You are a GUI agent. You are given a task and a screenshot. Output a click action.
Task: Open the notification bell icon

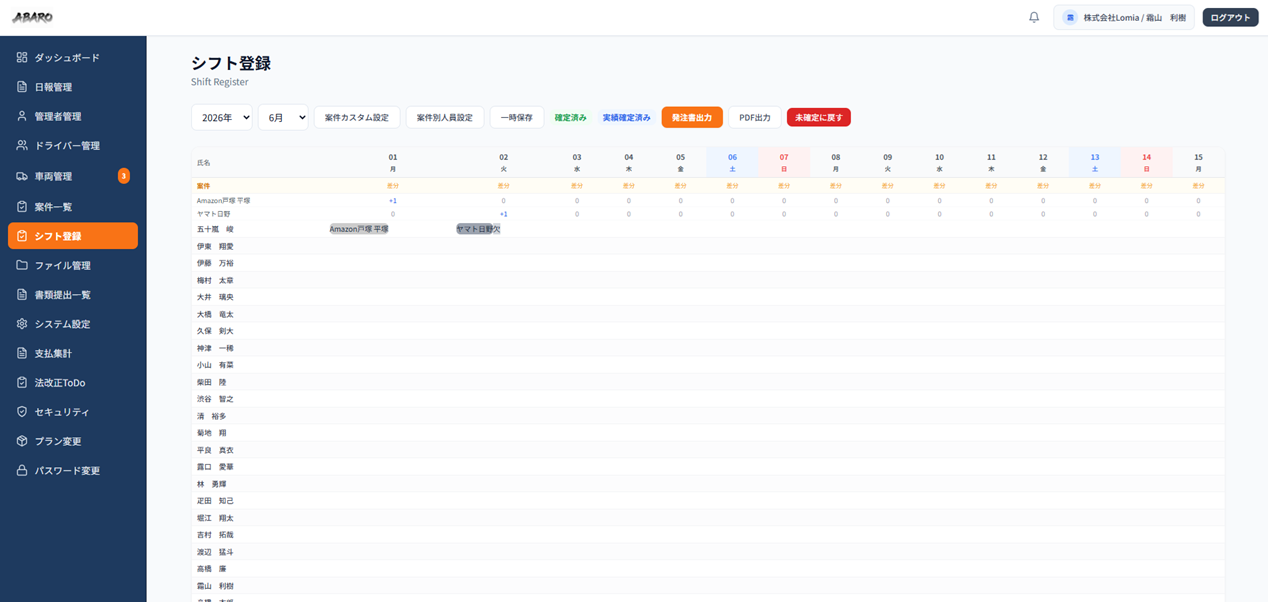[x=1034, y=17]
